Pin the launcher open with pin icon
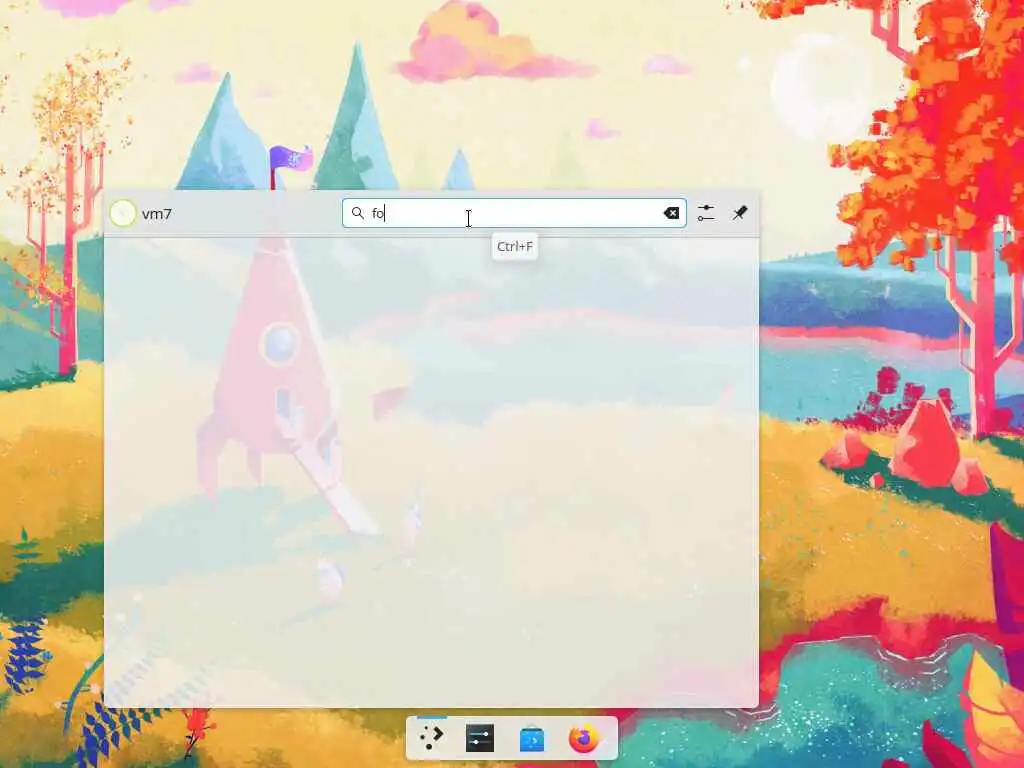The width and height of the screenshot is (1024, 768). pyautogui.click(x=739, y=213)
